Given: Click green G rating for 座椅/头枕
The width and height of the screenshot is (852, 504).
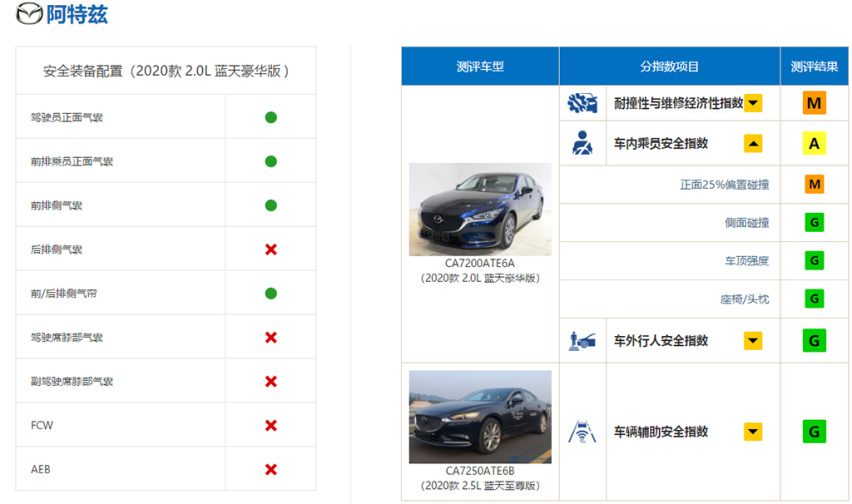Looking at the screenshot, I should pyautogui.click(x=814, y=298).
